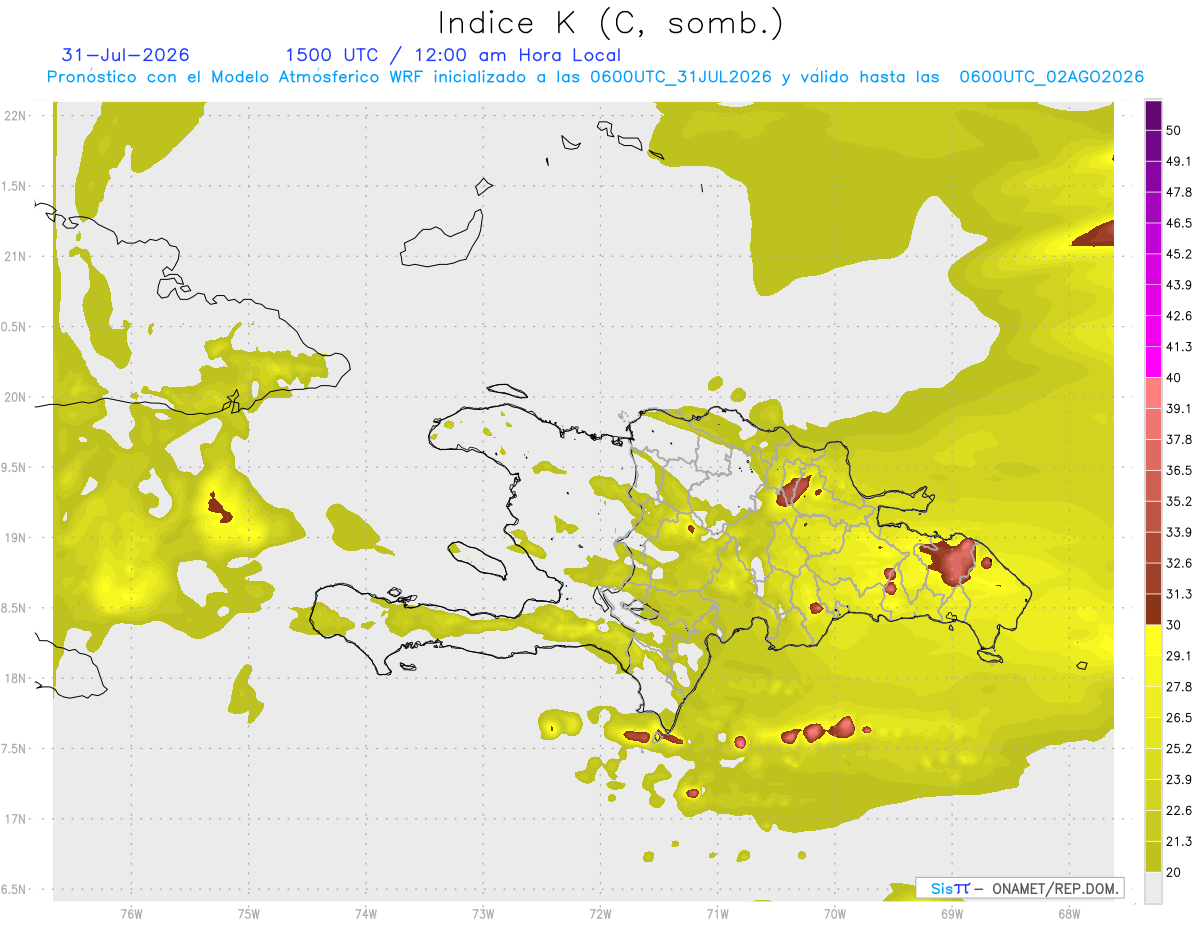Click the "32.6" colorbar label

click(x=1179, y=563)
